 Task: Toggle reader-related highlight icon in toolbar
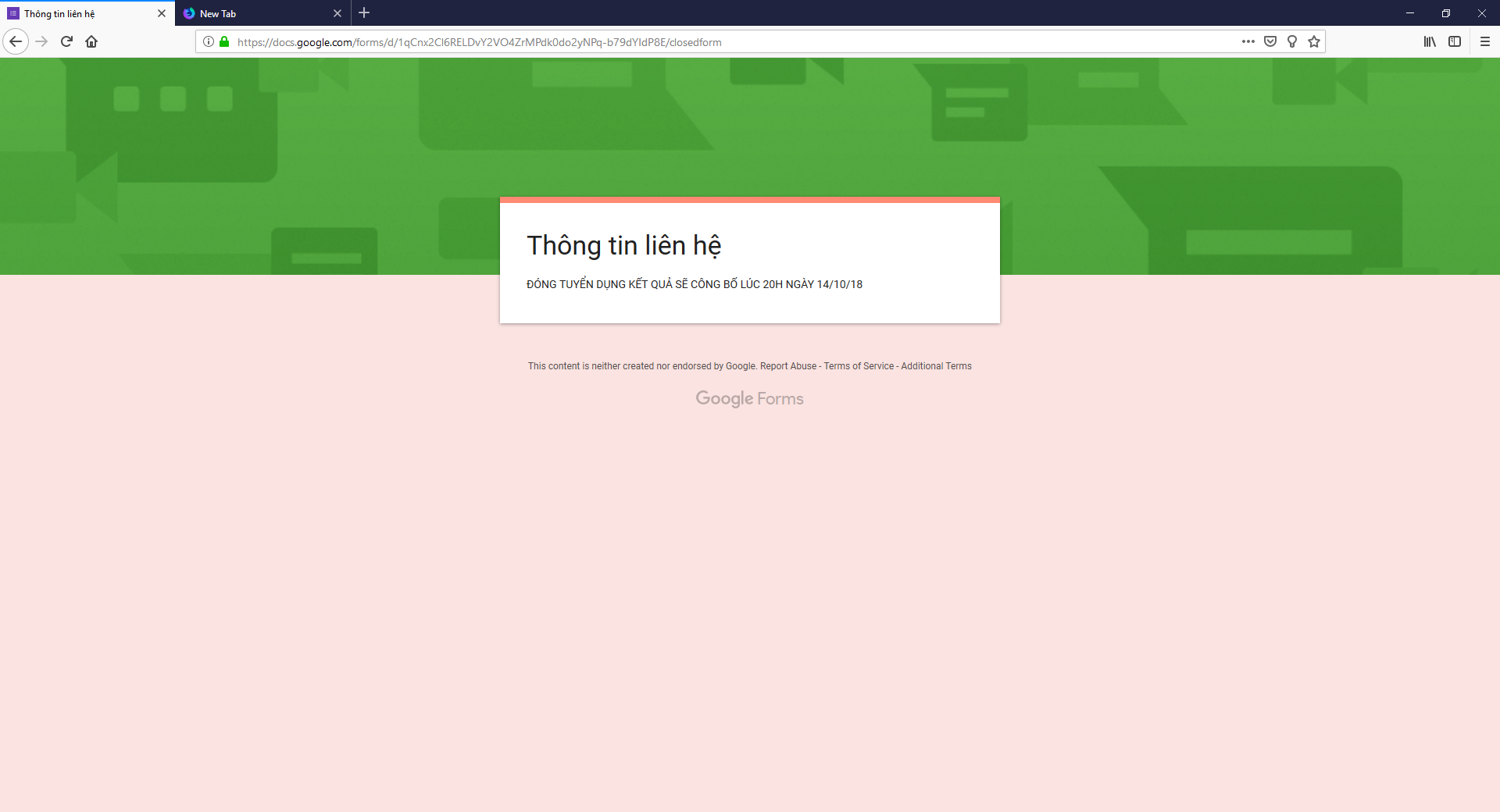pos(1291,41)
